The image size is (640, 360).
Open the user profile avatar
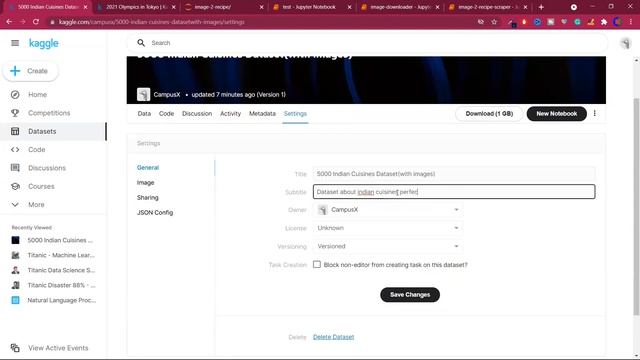(x=625, y=43)
